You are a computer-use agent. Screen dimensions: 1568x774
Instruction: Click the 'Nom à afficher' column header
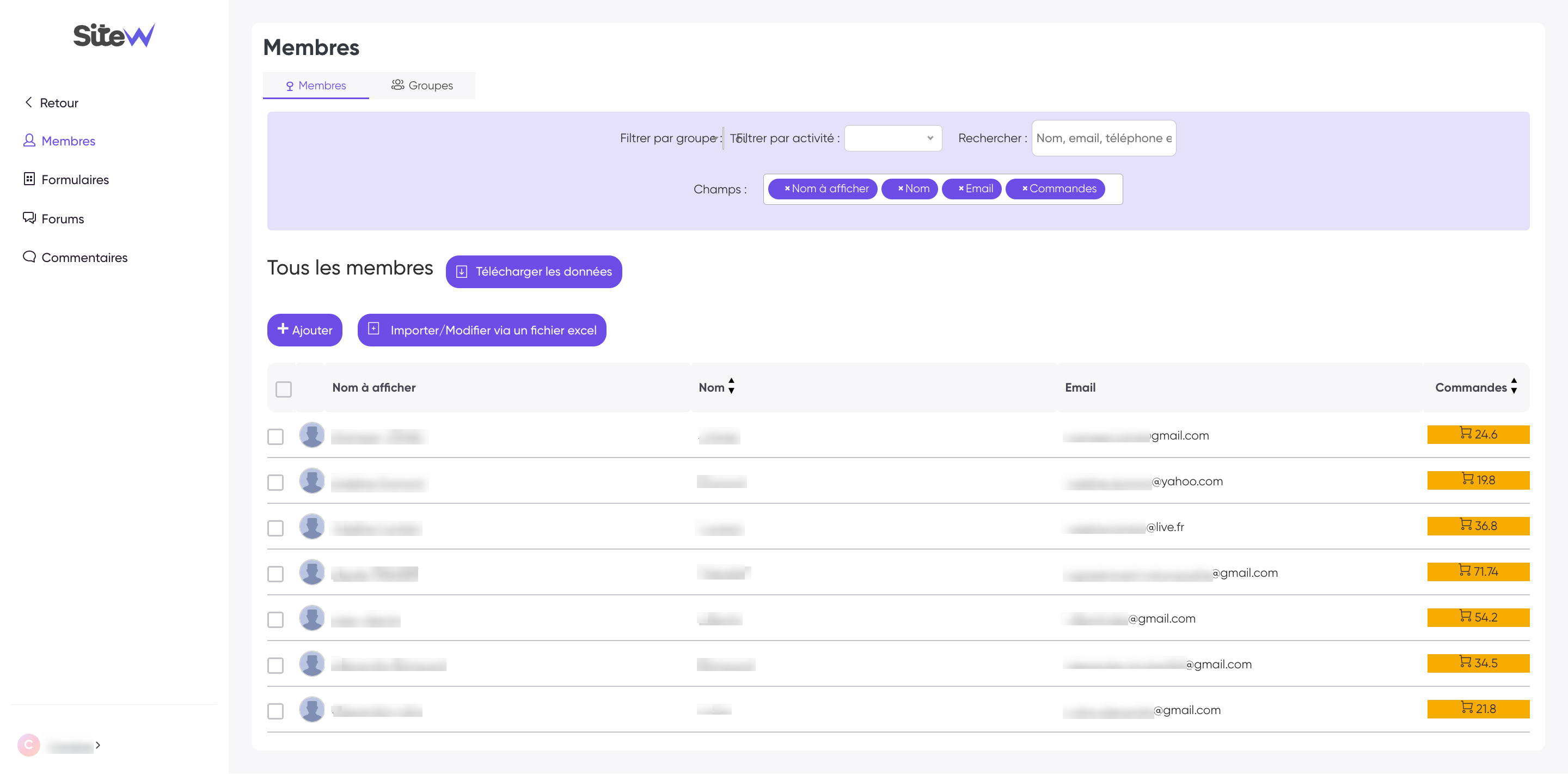[373, 388]
